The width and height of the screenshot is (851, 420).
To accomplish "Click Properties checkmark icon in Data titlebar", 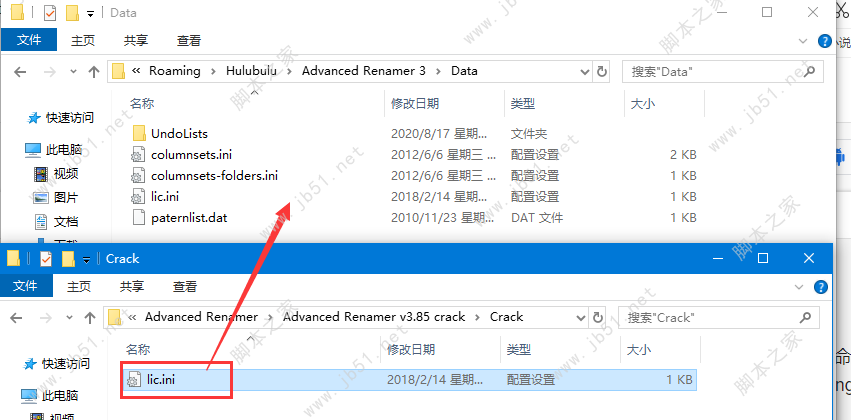I will pyautogui.click(x=49, y=12).
